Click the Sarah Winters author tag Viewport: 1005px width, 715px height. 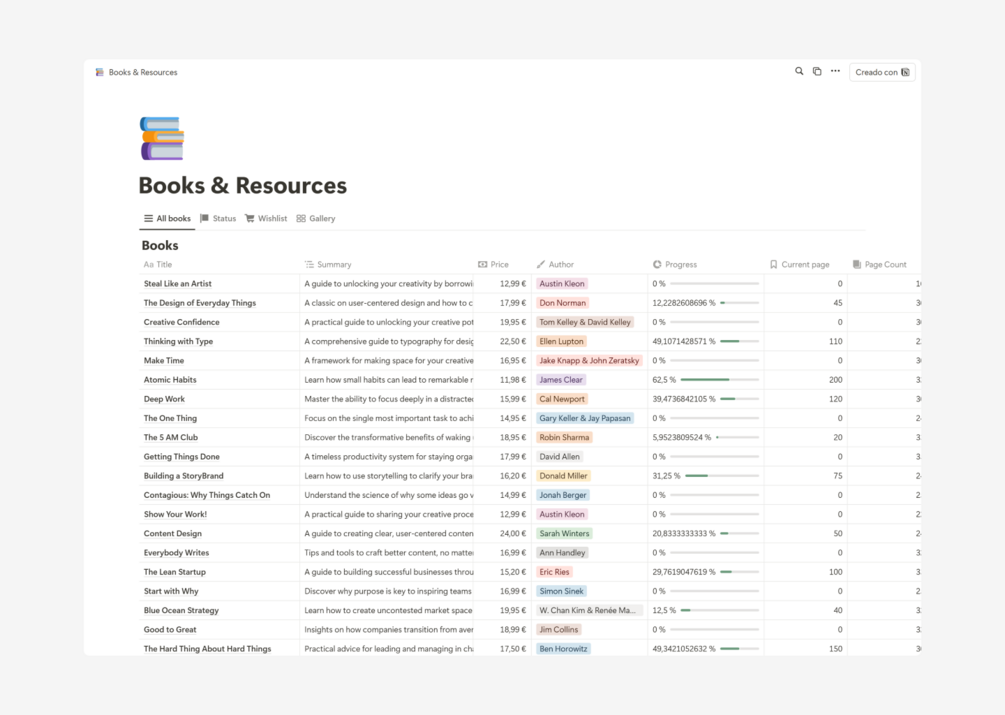[564, 534]
